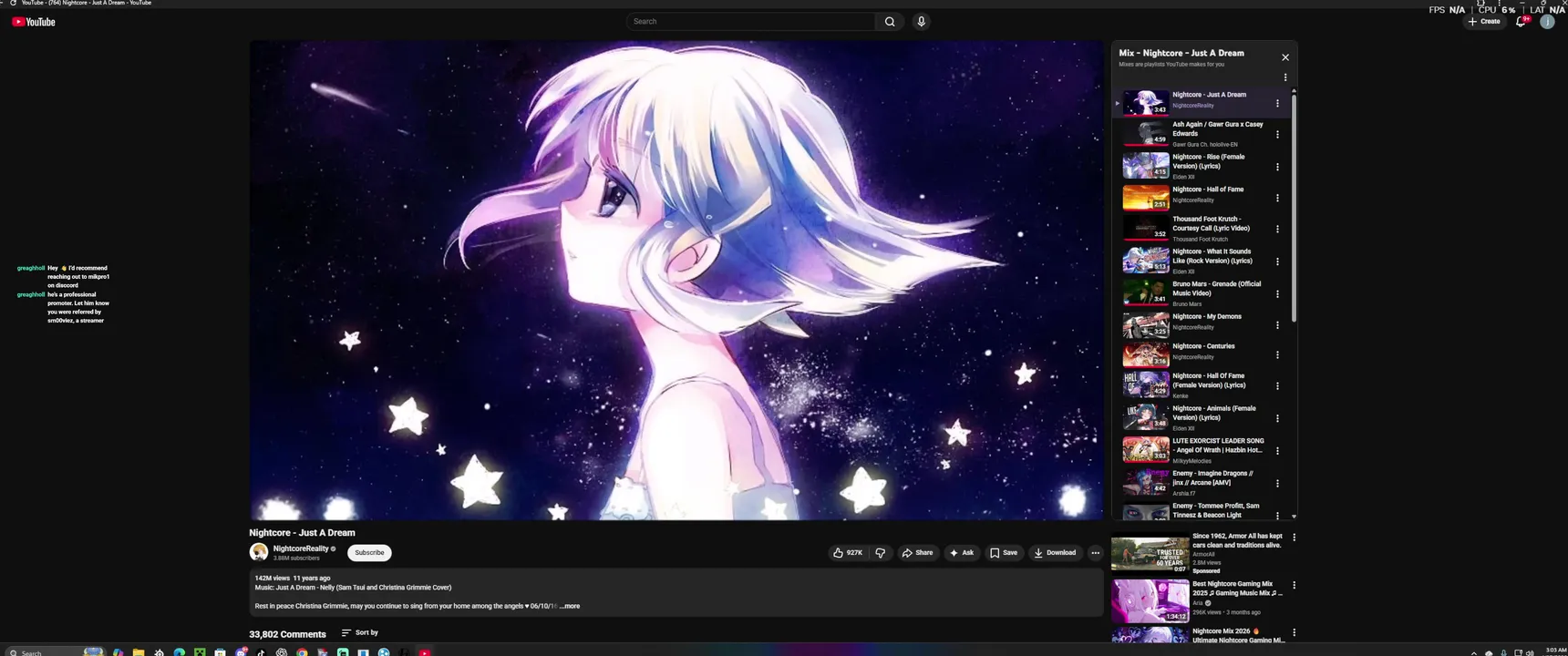Screen dimensions: 1568x656
Task: Open the Ask AI feature
Action: click(962, 553)
